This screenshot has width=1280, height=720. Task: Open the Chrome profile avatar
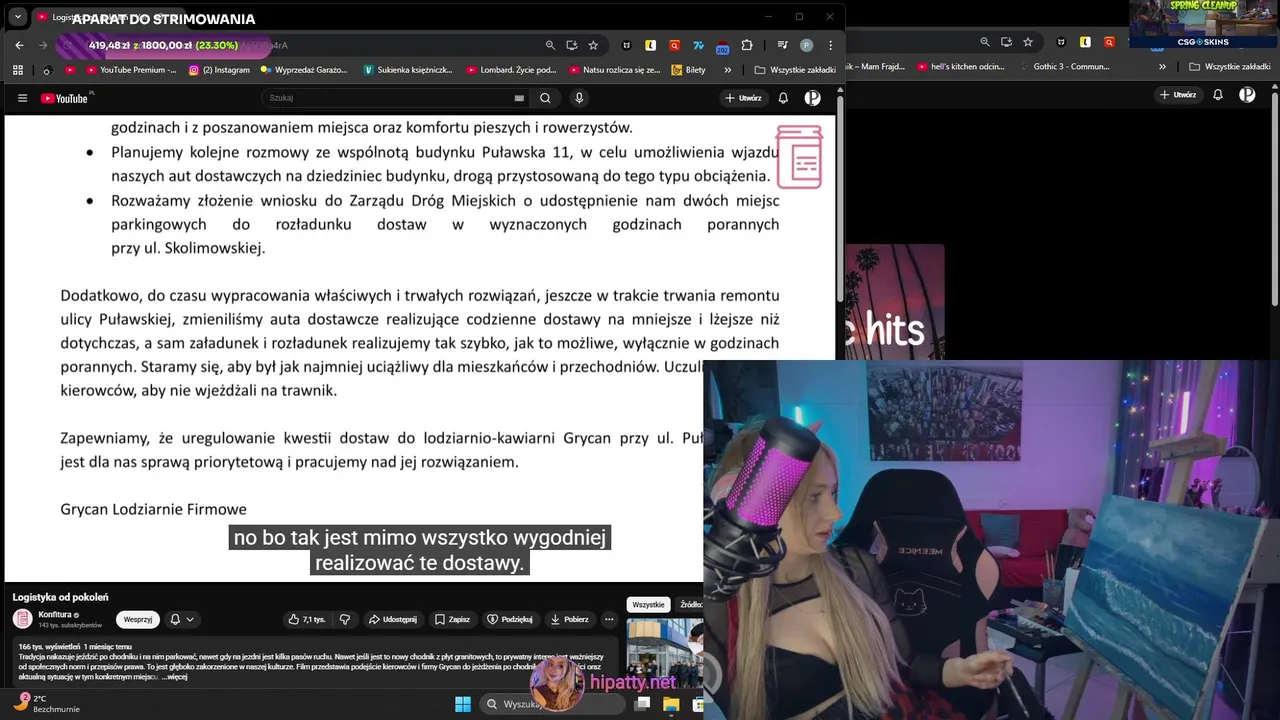[807, 45]
